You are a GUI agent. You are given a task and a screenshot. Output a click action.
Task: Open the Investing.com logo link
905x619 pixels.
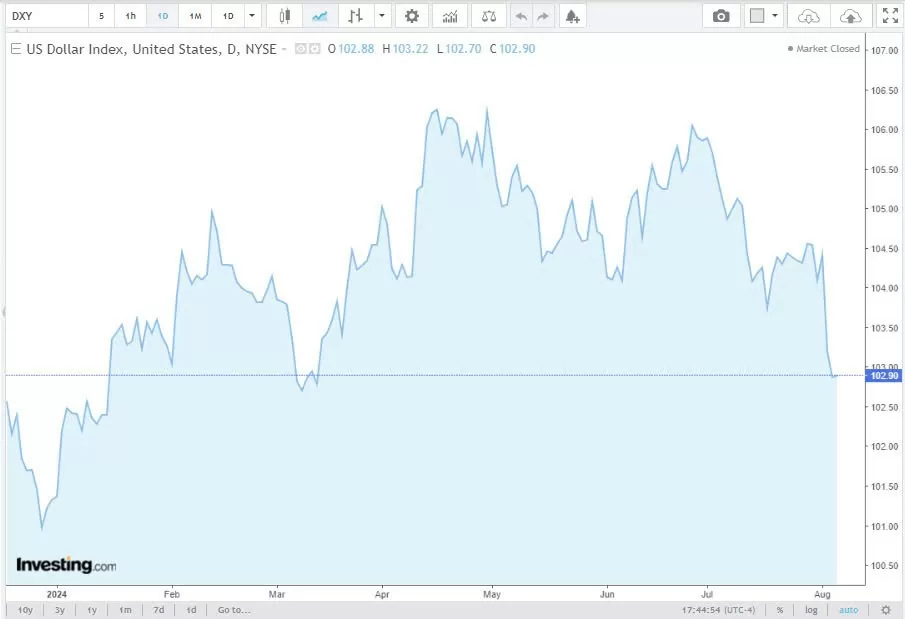(x=63, y=564)
